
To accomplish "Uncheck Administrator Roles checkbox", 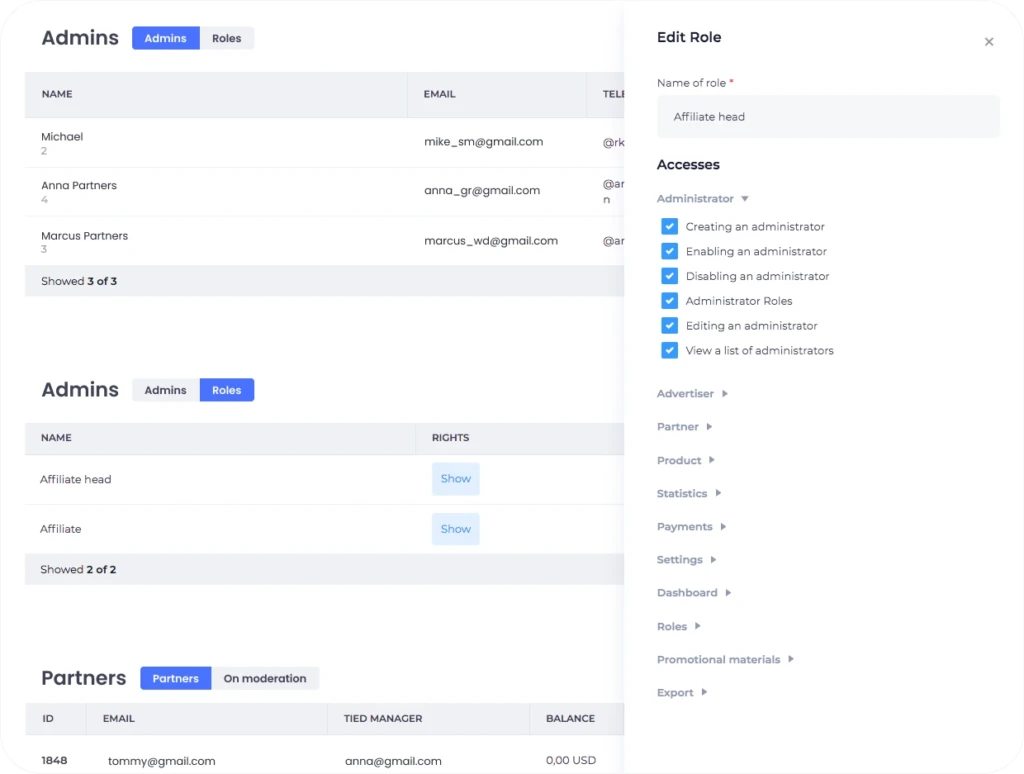I will [669, 301].
